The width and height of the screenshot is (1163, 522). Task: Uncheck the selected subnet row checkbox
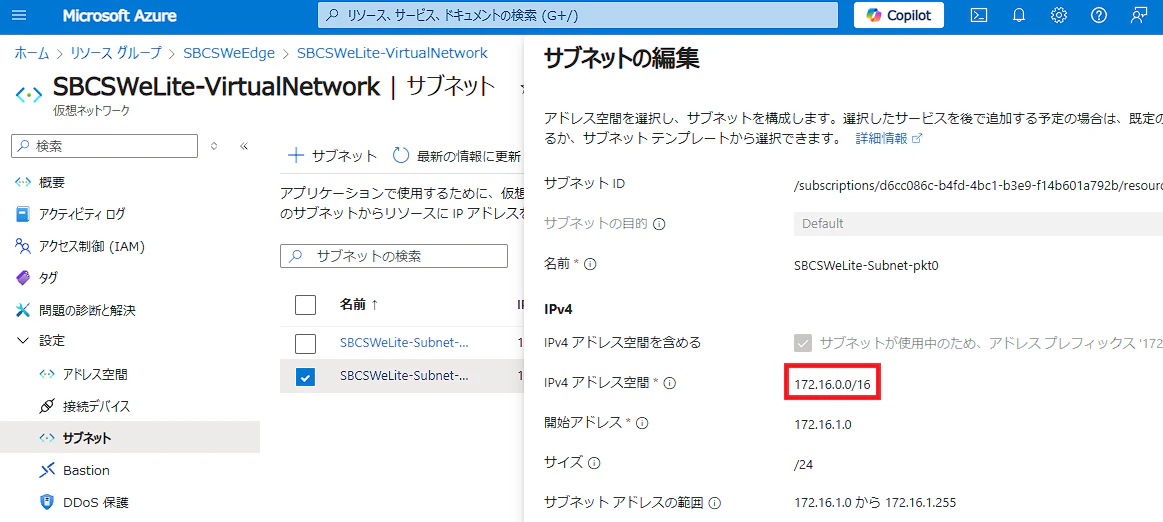(x=306, y=377)
